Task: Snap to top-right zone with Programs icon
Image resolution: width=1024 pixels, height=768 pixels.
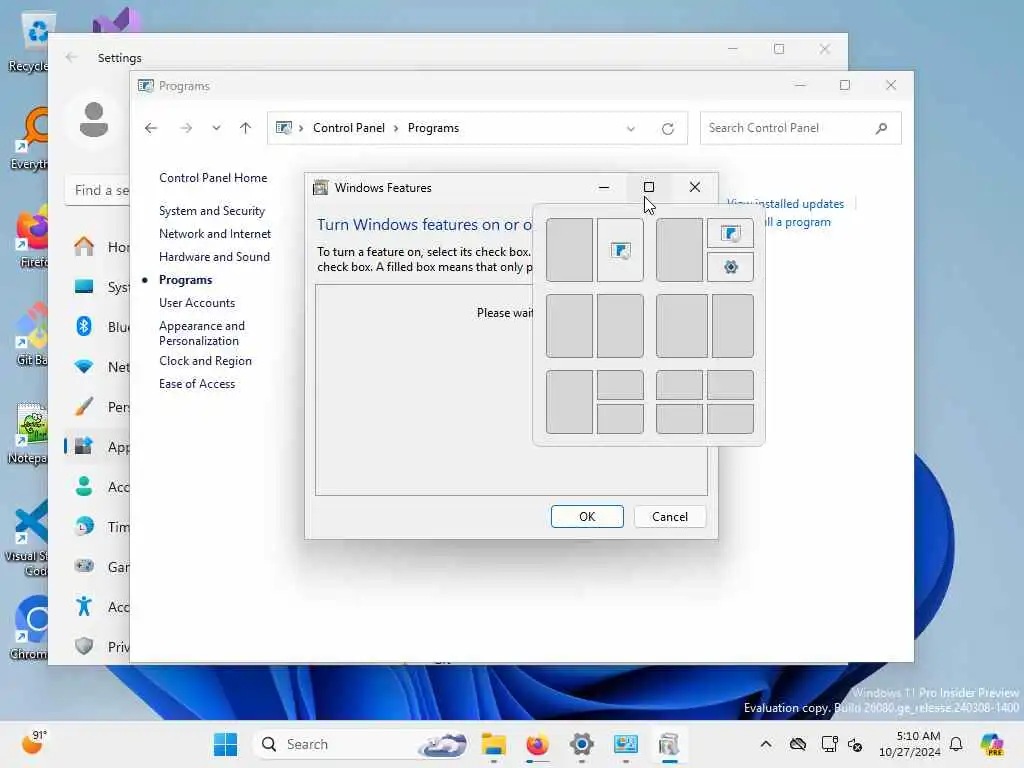Action: pyautogui.click(x=730, y=233)
